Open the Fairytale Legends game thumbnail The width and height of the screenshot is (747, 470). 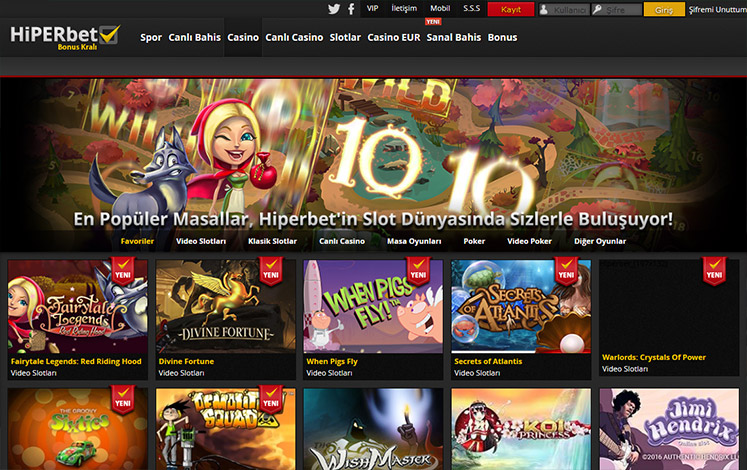(x=78, y=306)
